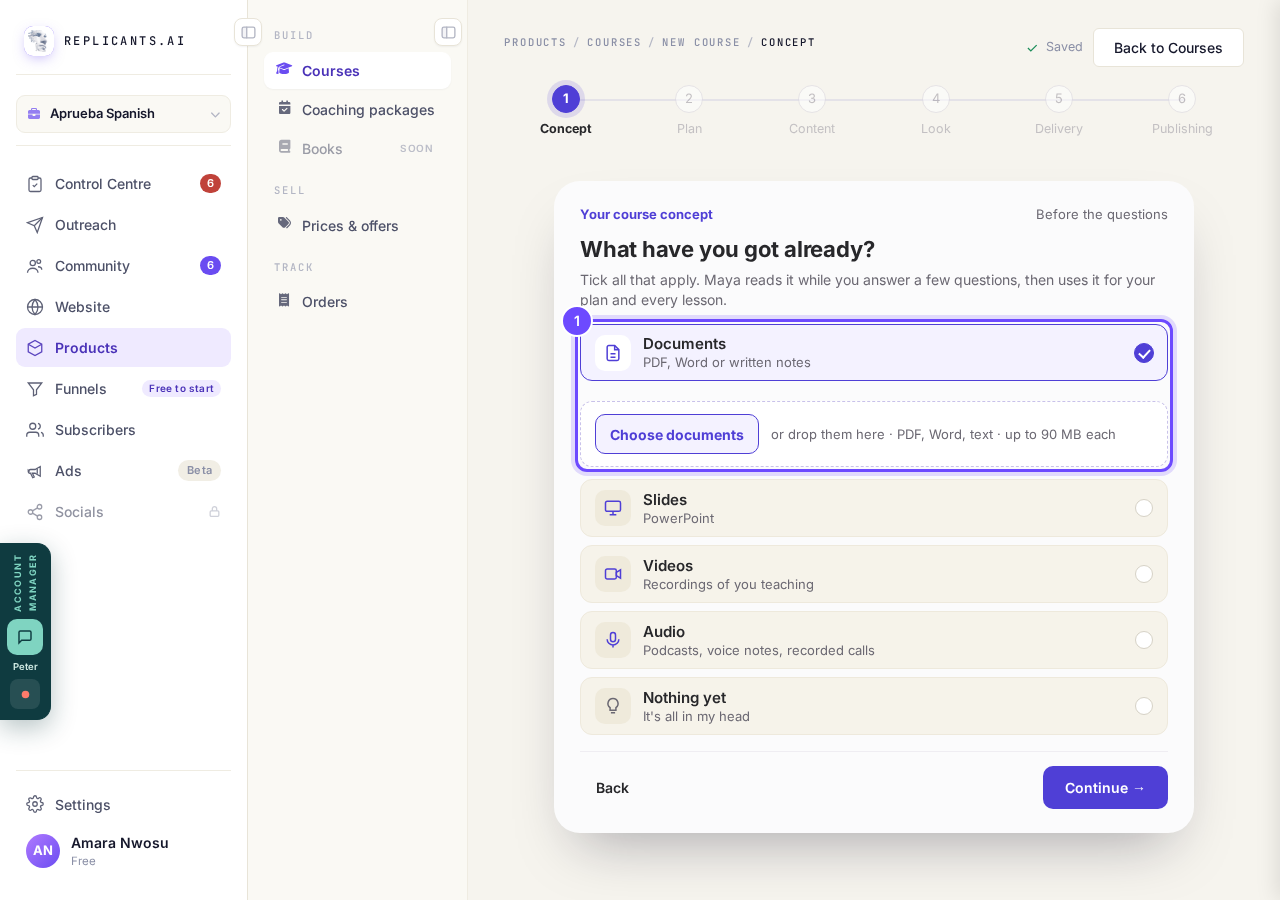Click the Settings gear icon
This screenshot has height=900, width=1280.
click(35, 804)
